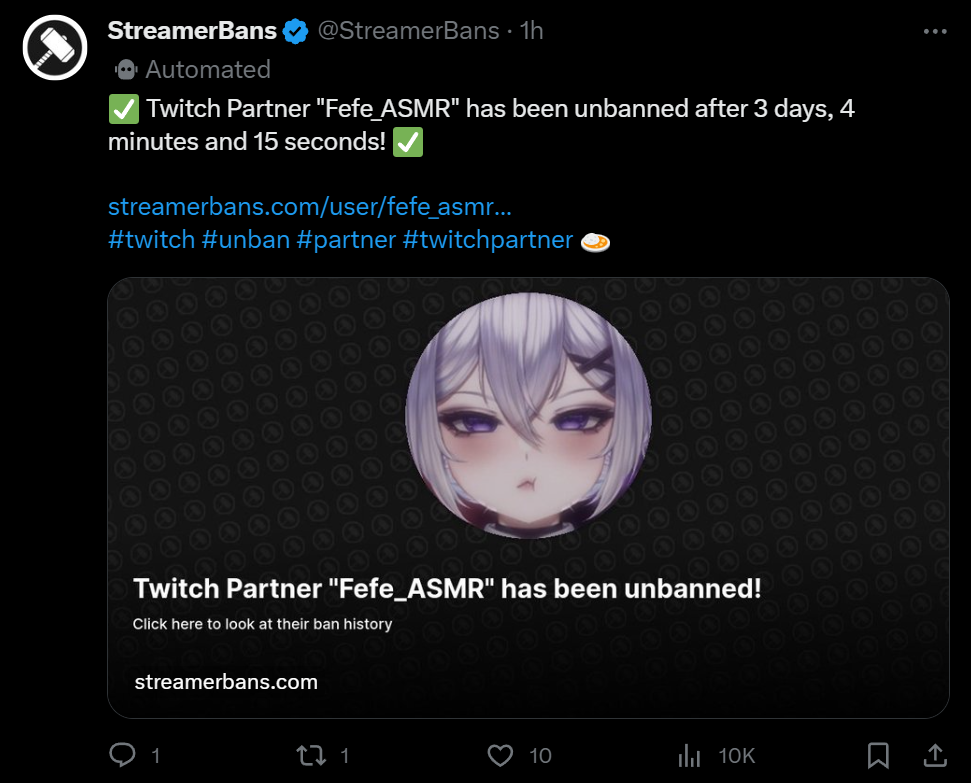Click the StreamerBans display name
This screenshot has height=783, width=971.
pyautogui.click(x=191, y=31)
